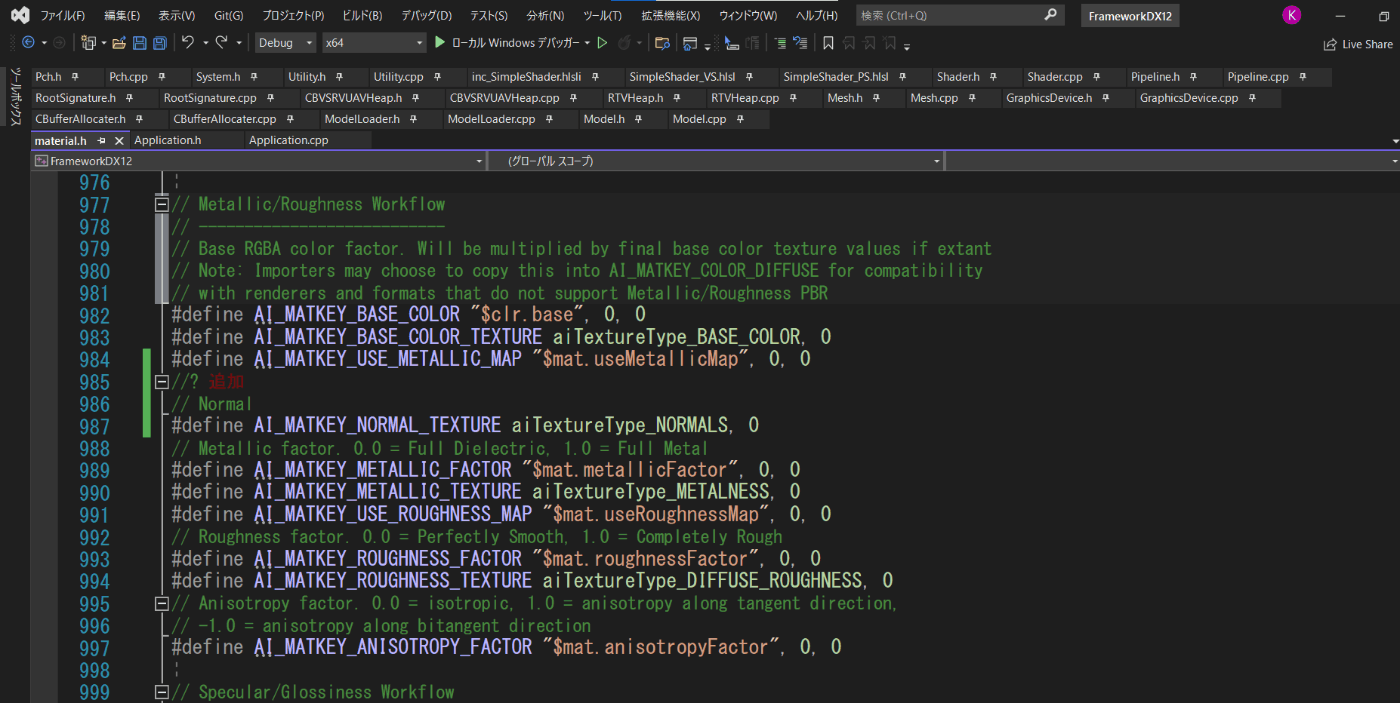Redo the last undone edit
The image size is (1400, 703).
point(222,42)
